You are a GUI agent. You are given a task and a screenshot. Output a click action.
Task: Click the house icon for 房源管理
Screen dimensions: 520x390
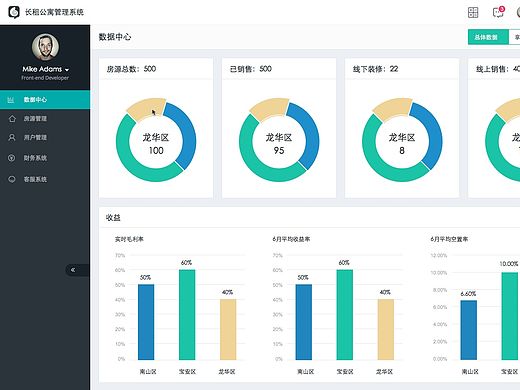pos(12,119)
